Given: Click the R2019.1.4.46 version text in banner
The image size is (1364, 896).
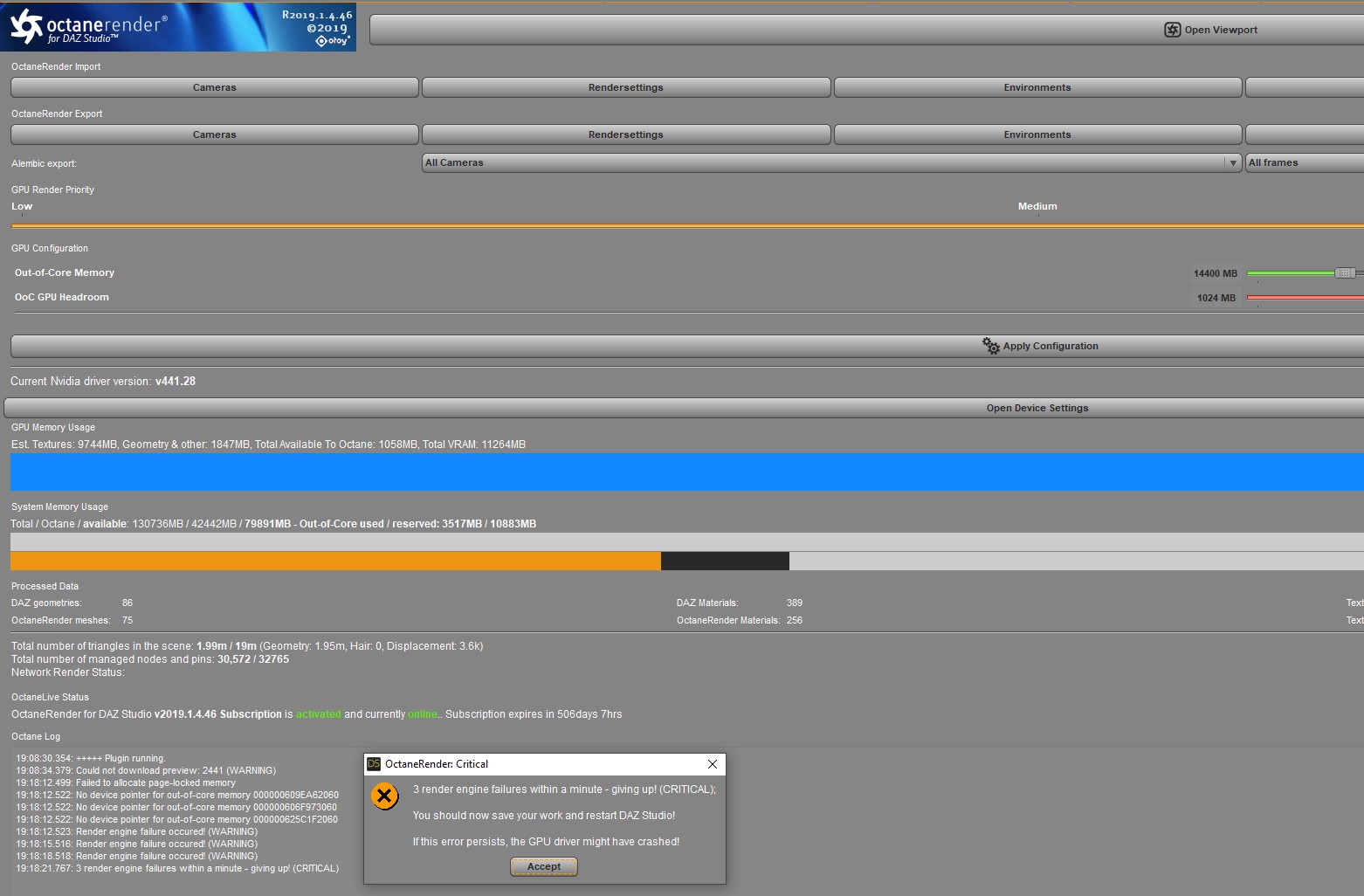Looking at the screenshot, I should 317,15.
